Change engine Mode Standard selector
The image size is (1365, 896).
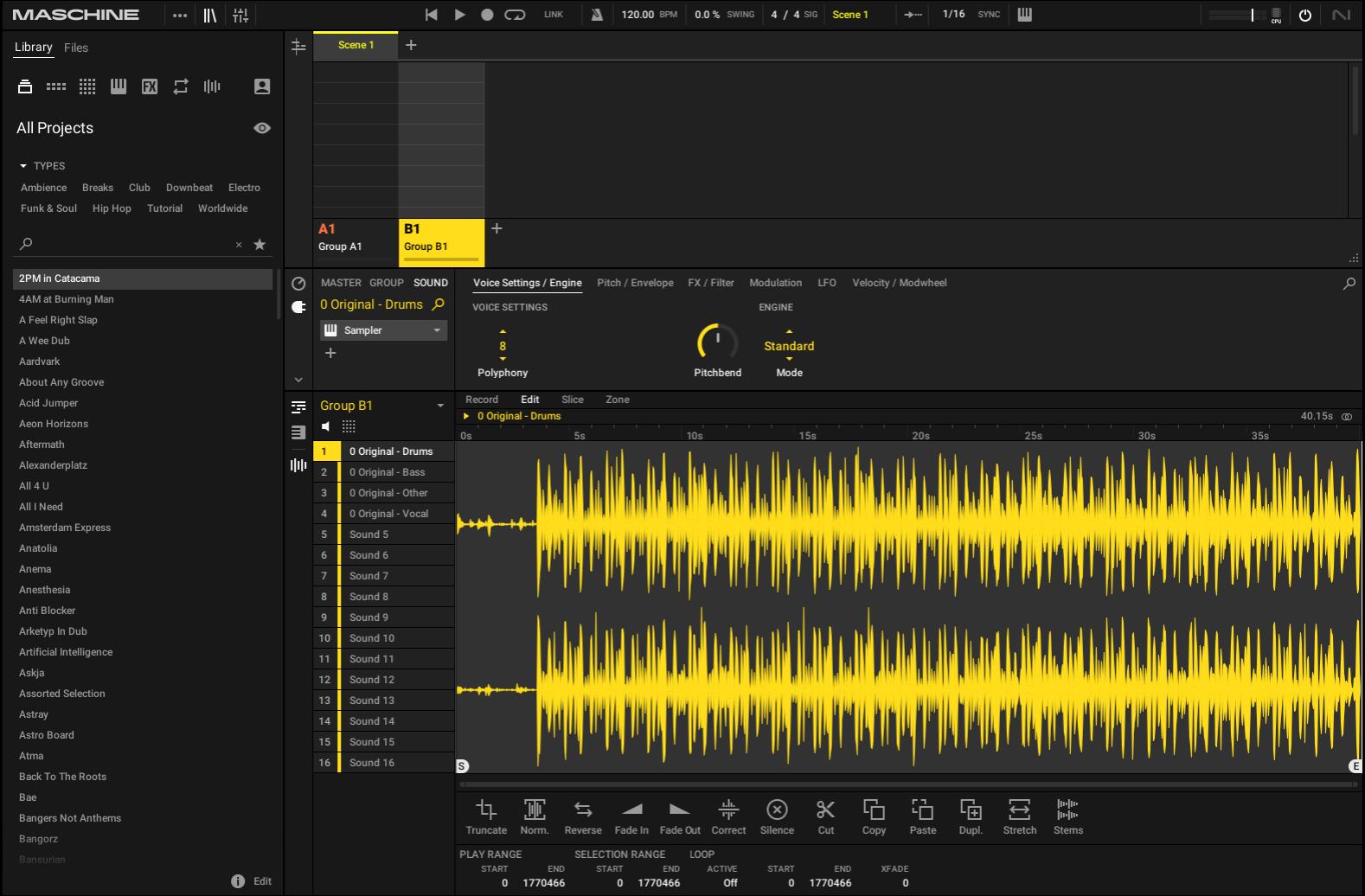pyautogui.click(x=789, y=346)
